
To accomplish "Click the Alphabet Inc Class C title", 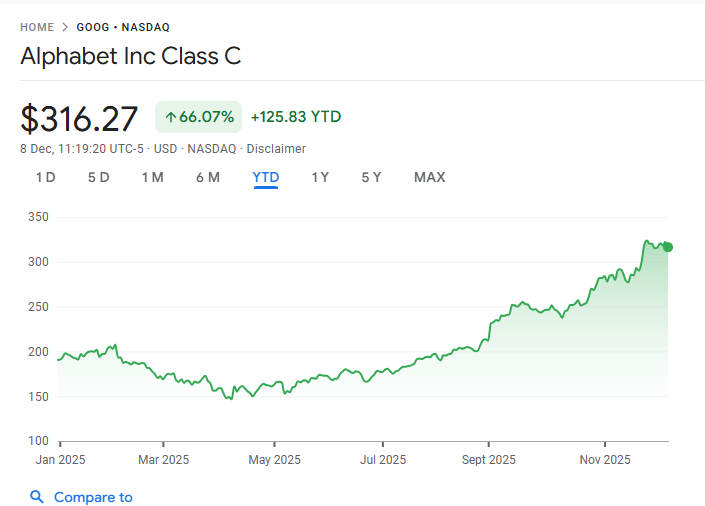I will tap(131, 56).
